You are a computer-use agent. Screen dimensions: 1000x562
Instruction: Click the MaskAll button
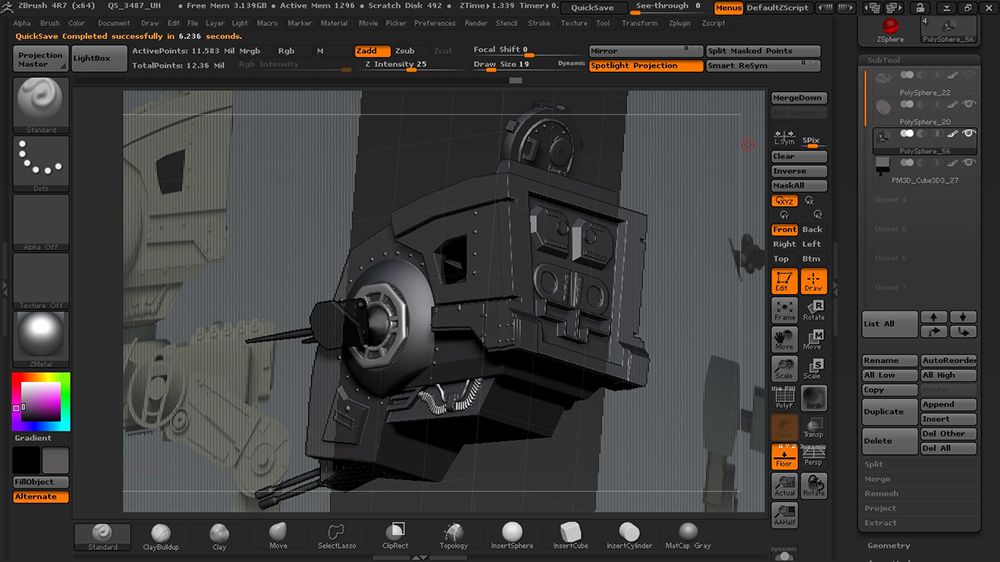tap(798, 186)
